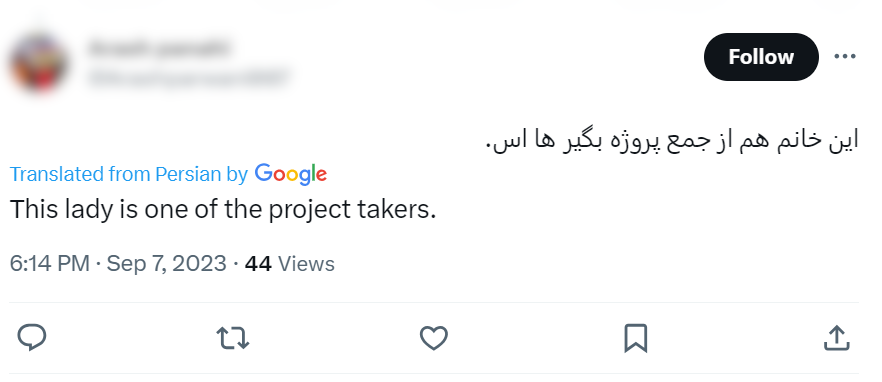Reply using the speech bubble icon

click(32, 338)
